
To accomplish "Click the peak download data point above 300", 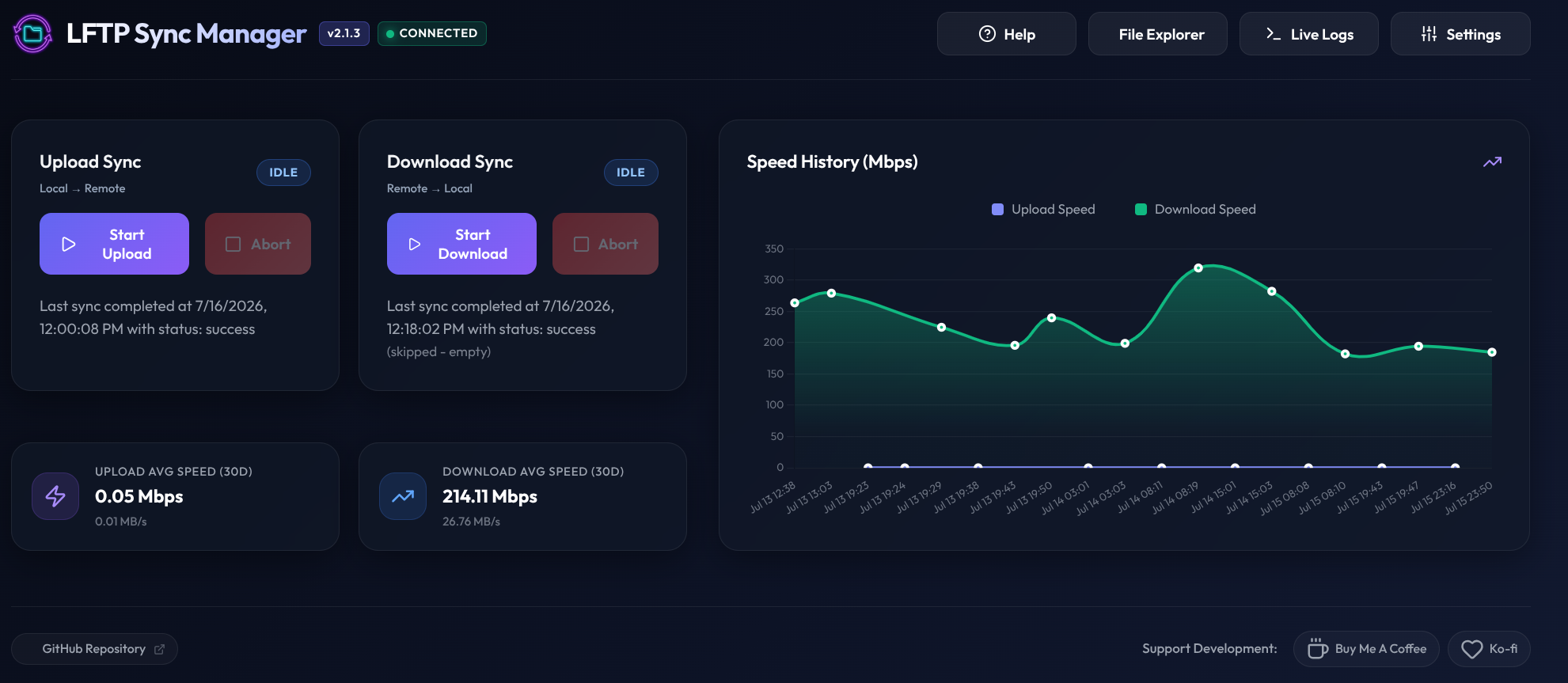I will click(1198, 268).
